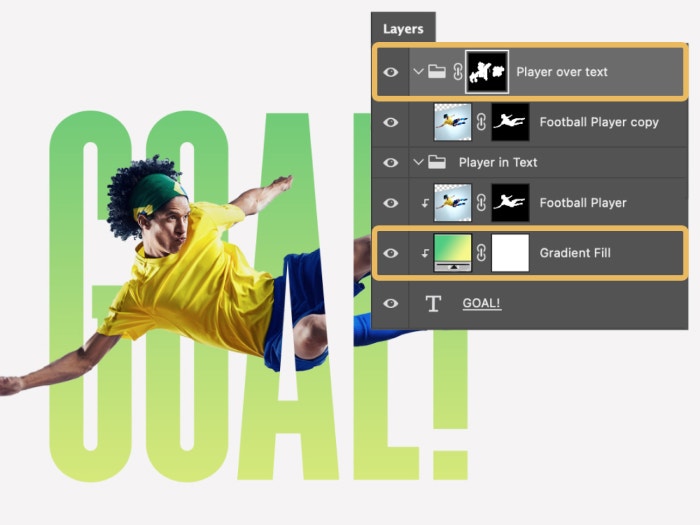Toggle visibility of Football Player layer
Screen dimensions: 700x525
[x=391, y=203]
